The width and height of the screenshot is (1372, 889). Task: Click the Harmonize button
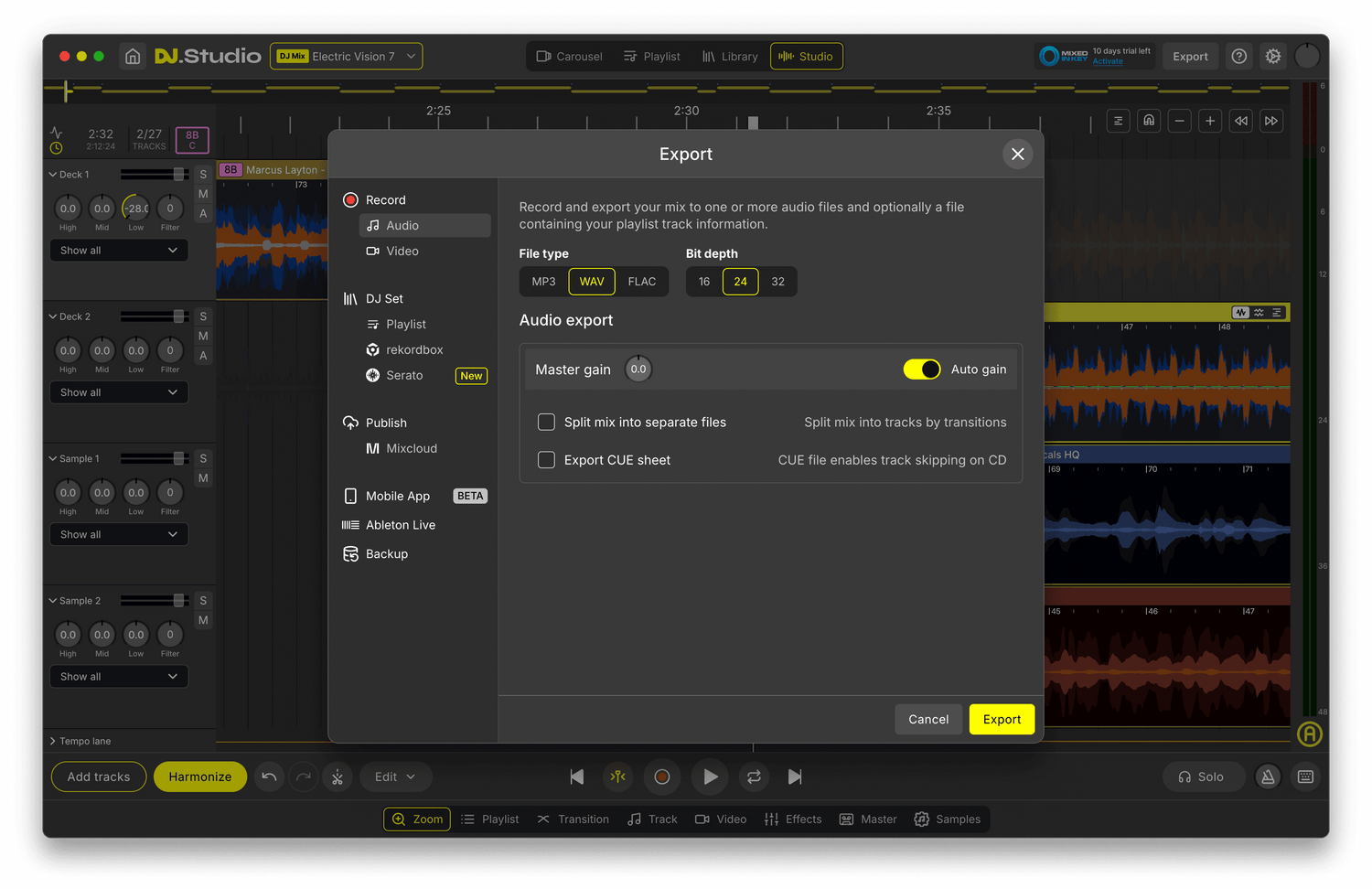[x=200, y=777]
